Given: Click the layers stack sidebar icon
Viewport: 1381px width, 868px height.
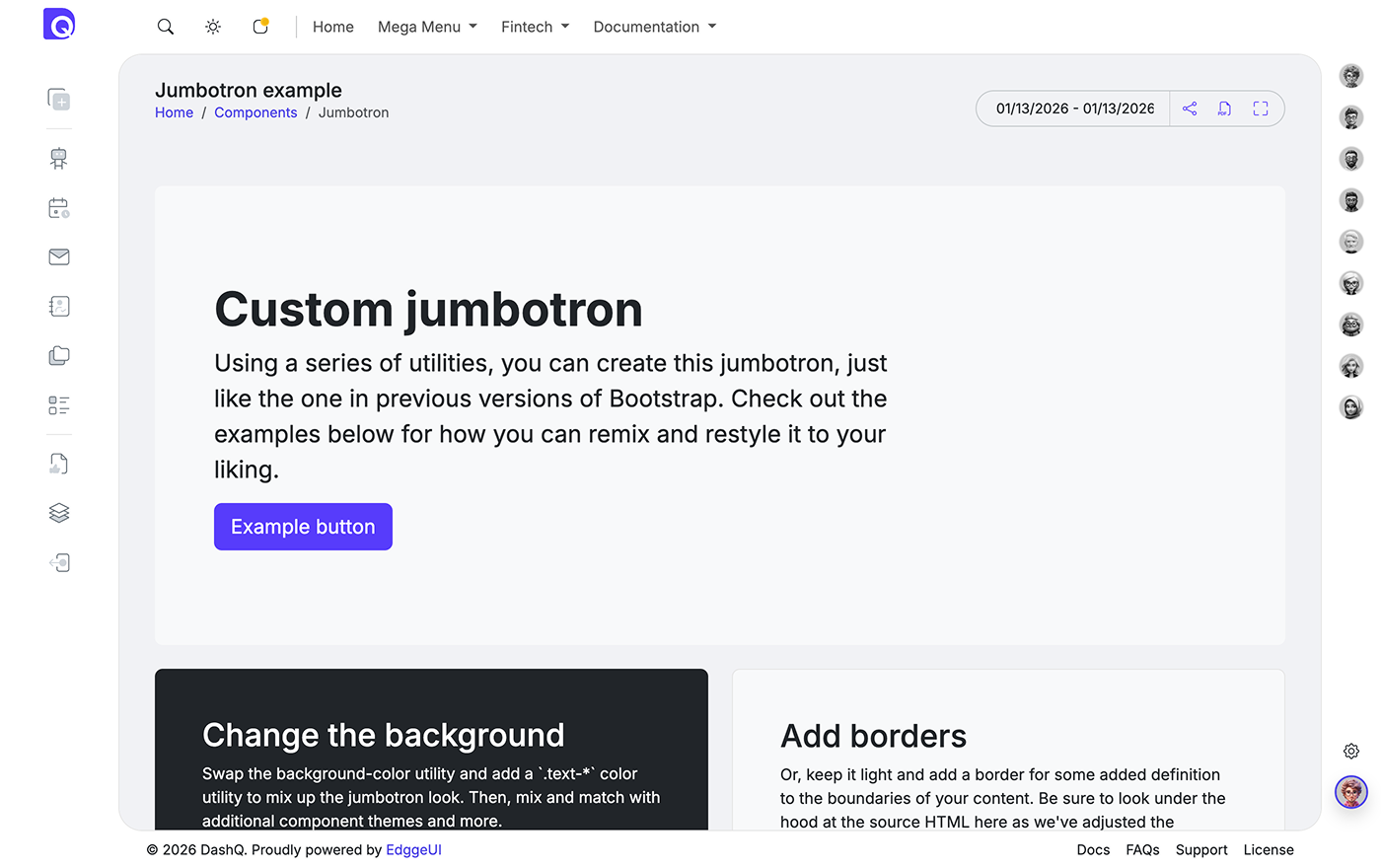Looking at the screenshot, I should pos(59,513).
